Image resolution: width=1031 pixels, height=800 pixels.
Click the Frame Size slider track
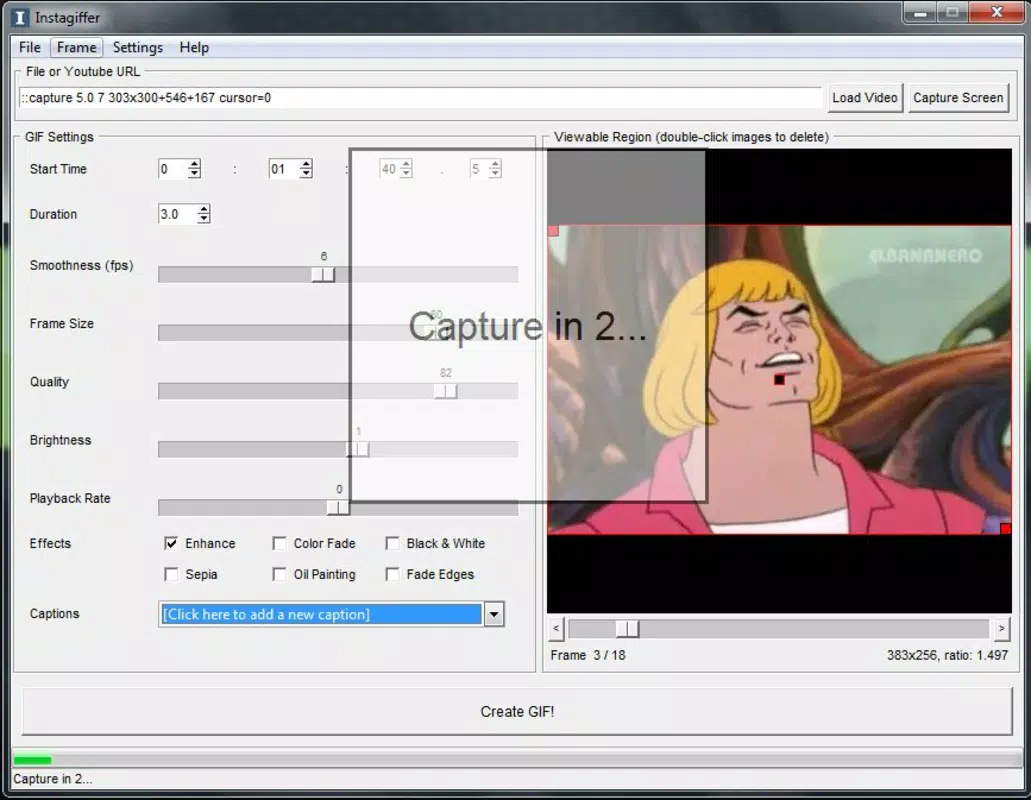338,333
